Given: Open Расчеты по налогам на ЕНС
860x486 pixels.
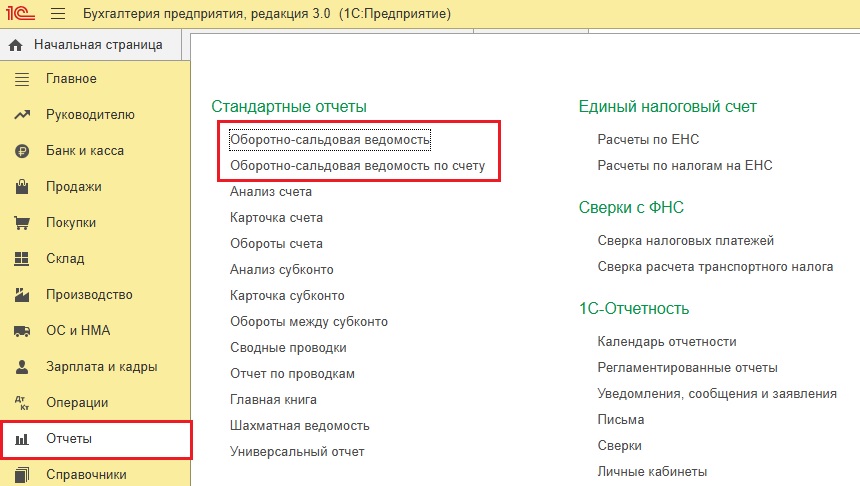Looking at the screenshot, I should click(x=685, y=166).
